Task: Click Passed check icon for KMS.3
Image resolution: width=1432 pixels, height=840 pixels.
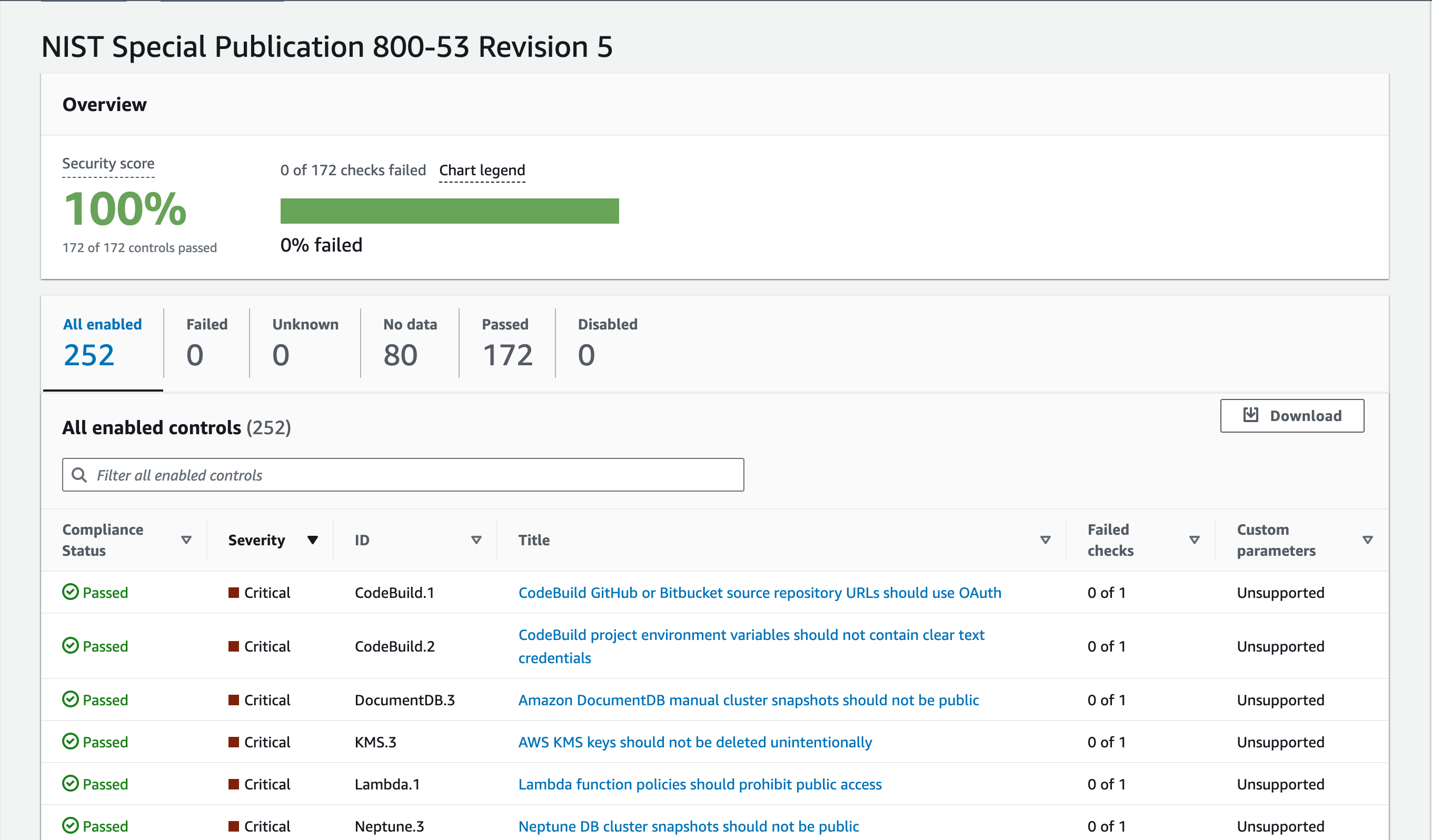Action: (70, 741)
